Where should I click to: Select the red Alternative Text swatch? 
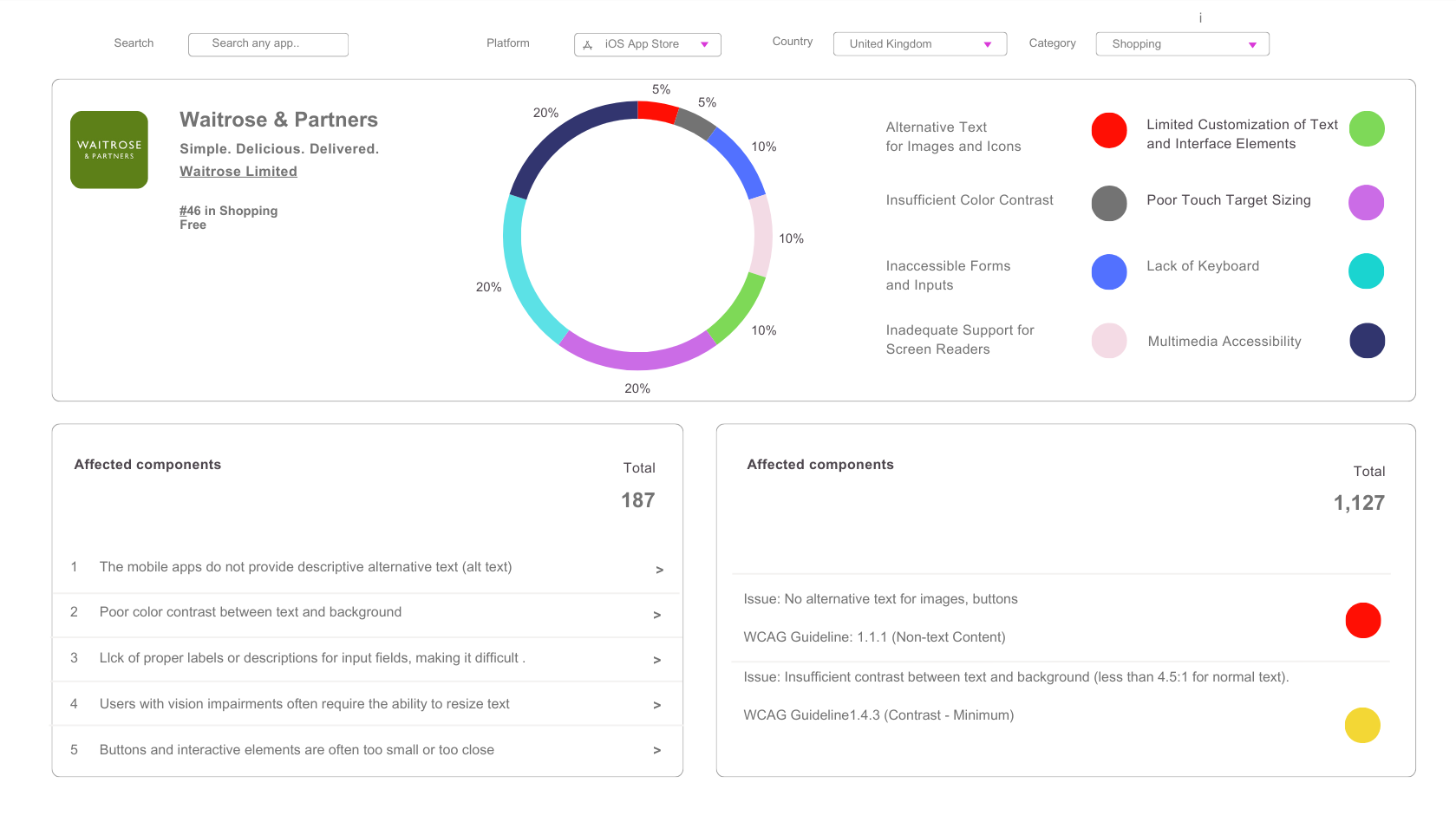(1109, 130)
